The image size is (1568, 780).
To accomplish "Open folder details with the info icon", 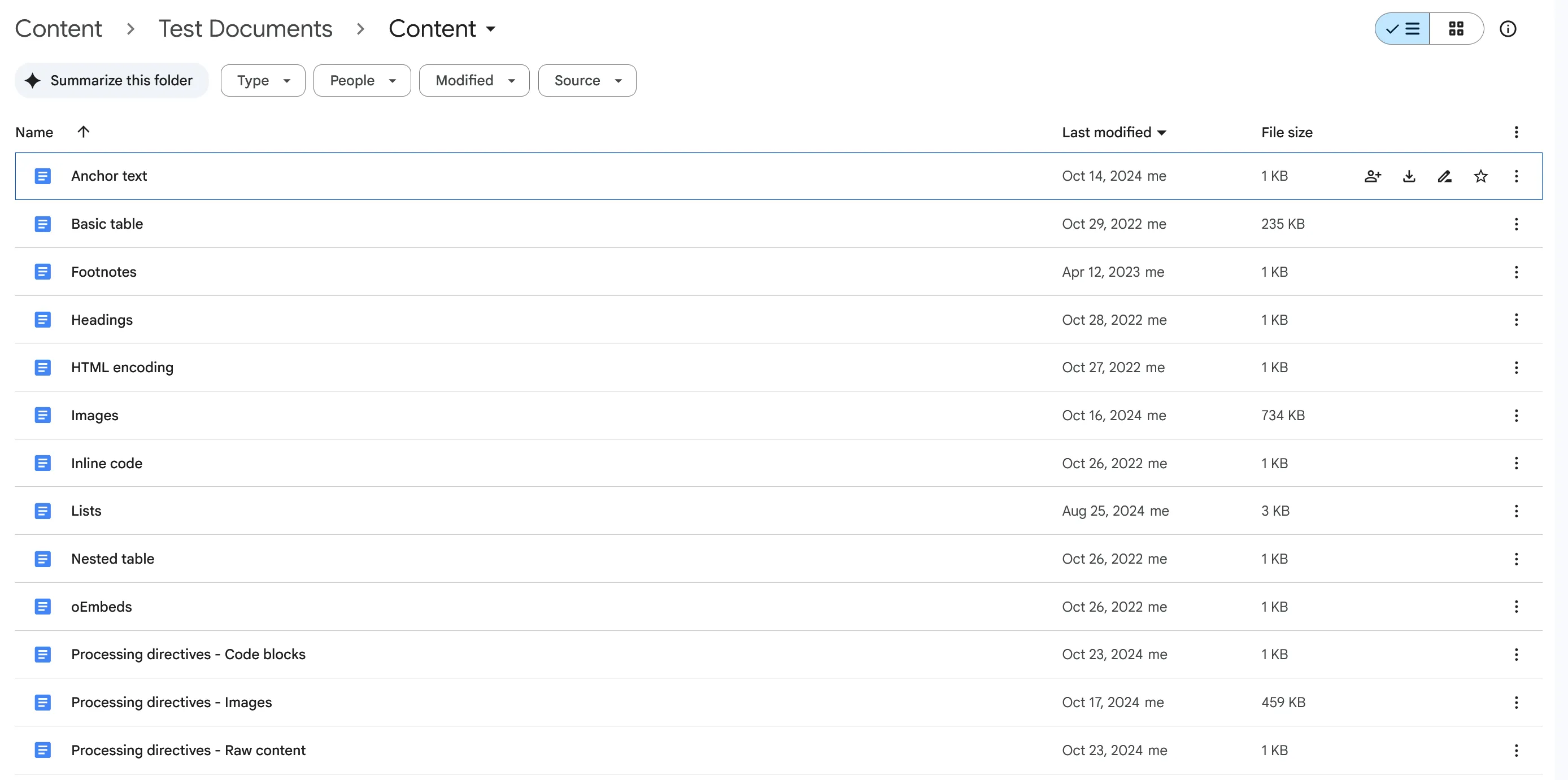I will pyautogui.click(x=1508, y=29).
